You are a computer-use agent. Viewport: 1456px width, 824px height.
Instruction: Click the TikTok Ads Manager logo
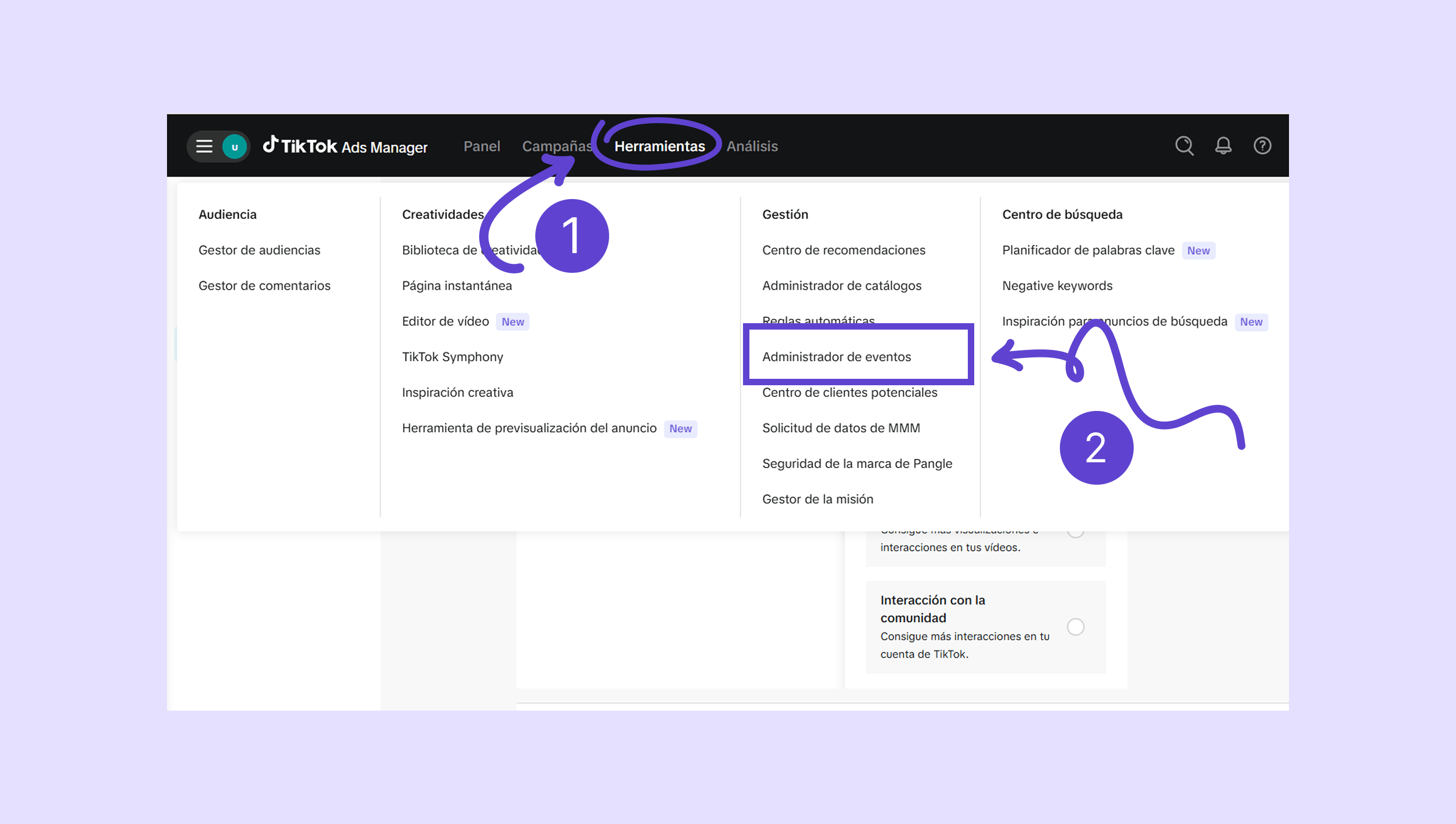pyautogui.click(x=345, y=147)
